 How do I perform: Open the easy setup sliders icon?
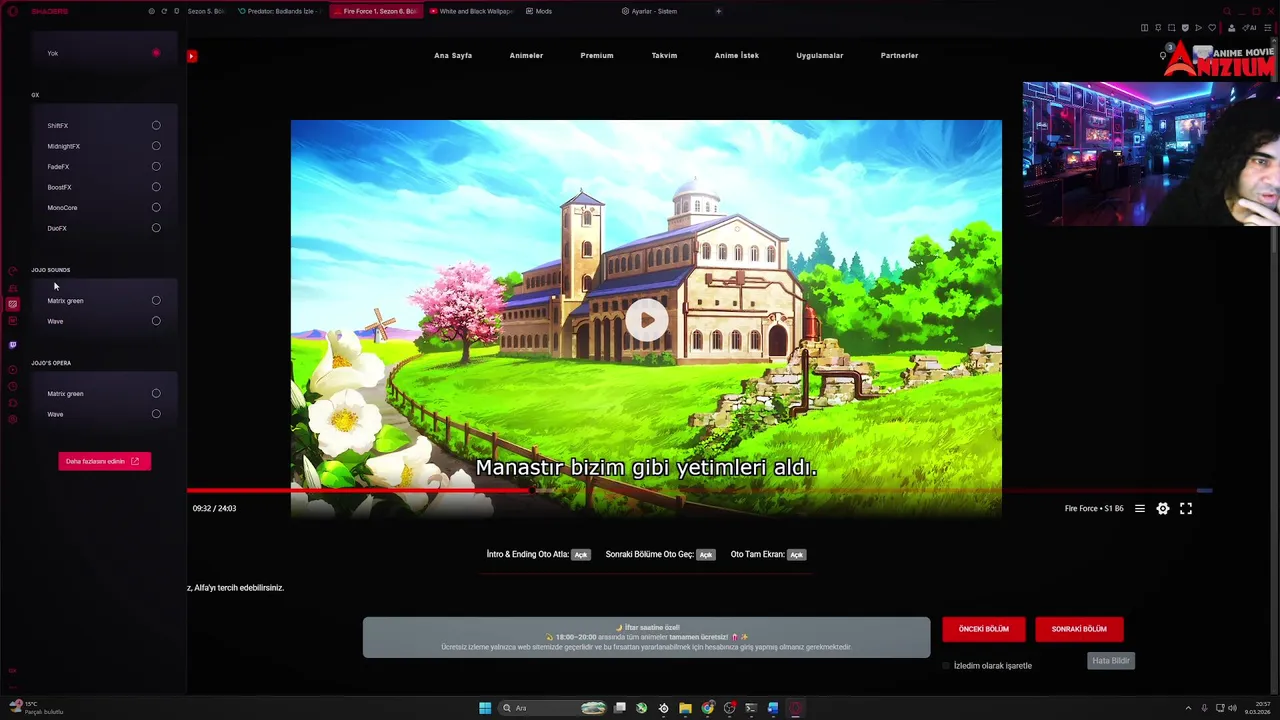coord(1268,28)
